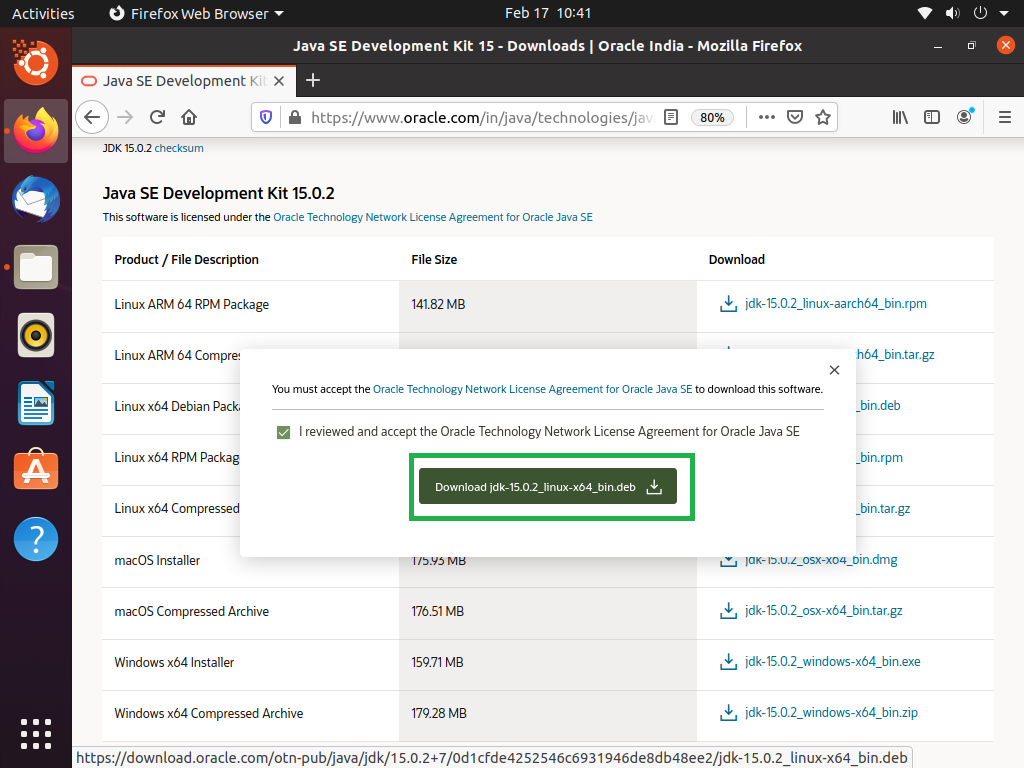Screen dimensions: 1024x768
Task: Toggle reader view in address bar
Action: click(x=671, y=118)
